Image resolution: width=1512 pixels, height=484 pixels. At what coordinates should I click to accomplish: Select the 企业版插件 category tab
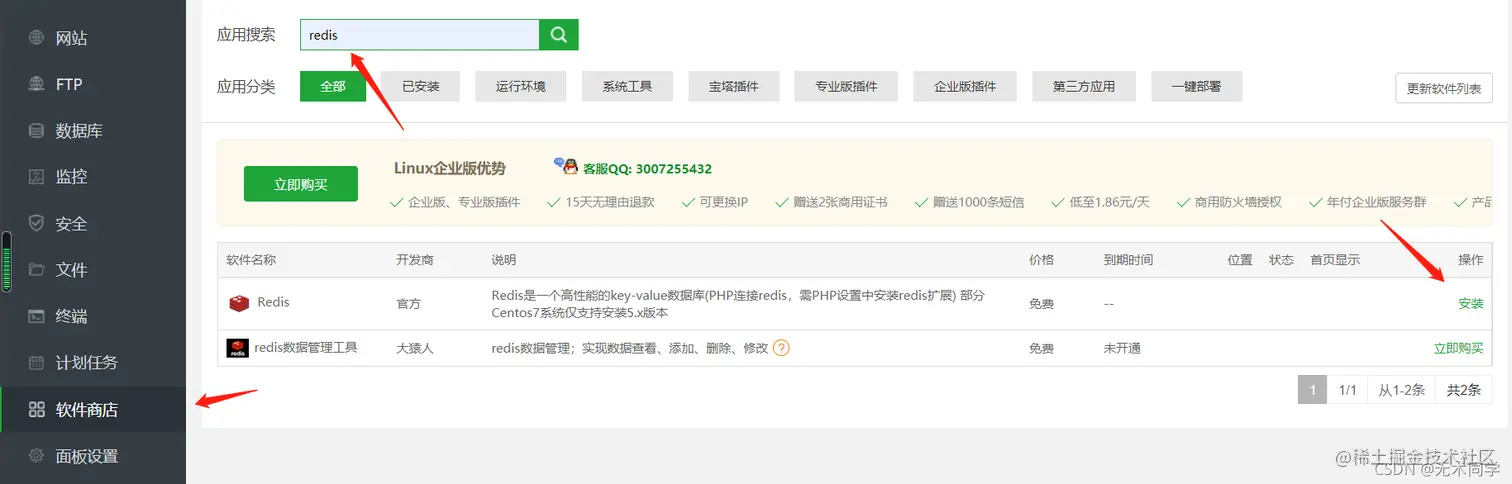click(965, 86)
